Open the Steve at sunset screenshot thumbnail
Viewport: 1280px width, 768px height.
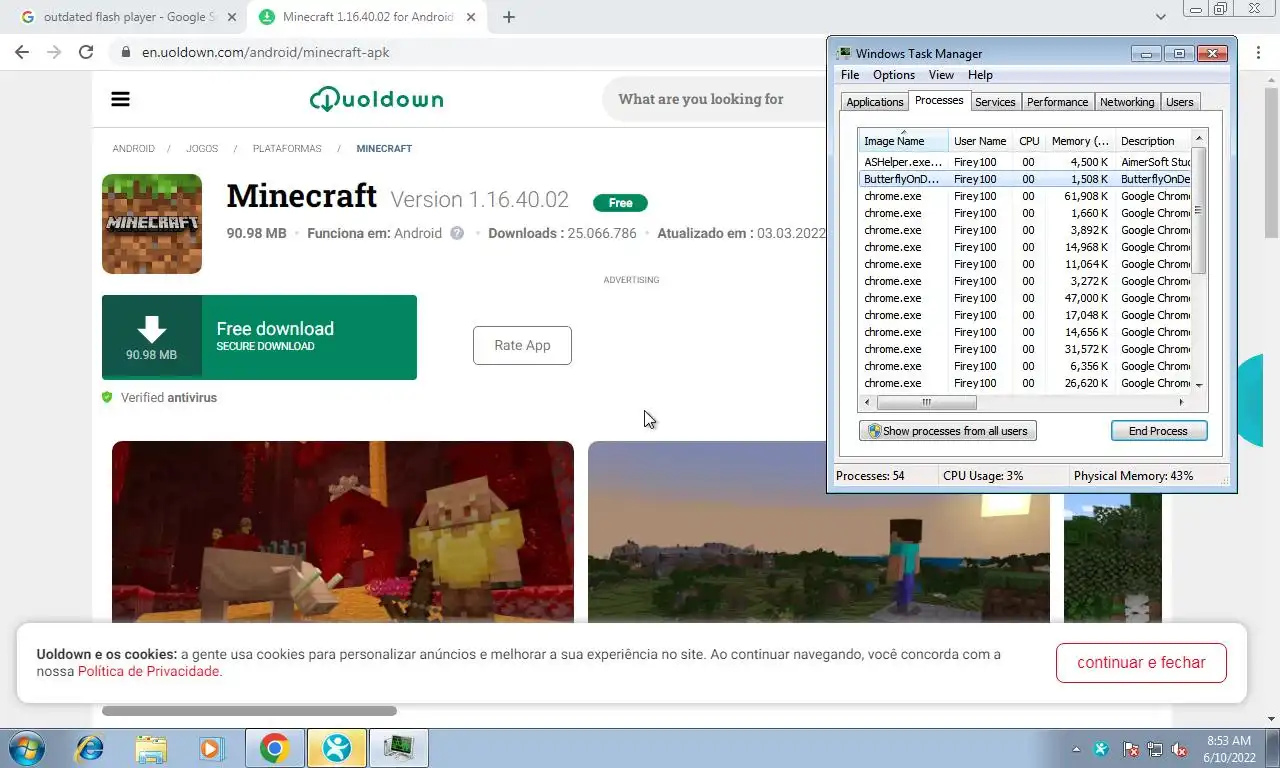click(x=819, y=530)
